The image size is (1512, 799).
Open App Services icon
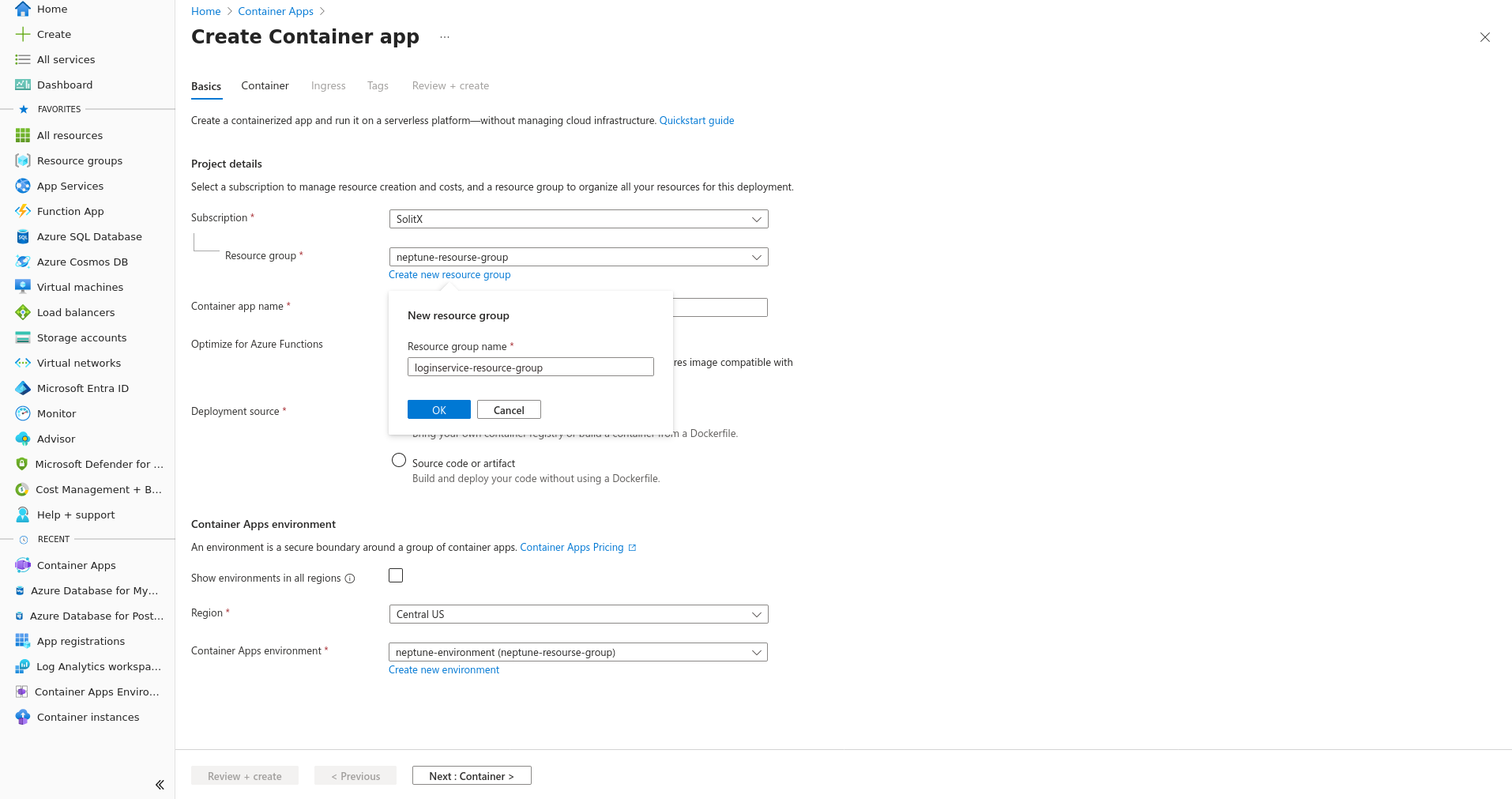[23, 186]
